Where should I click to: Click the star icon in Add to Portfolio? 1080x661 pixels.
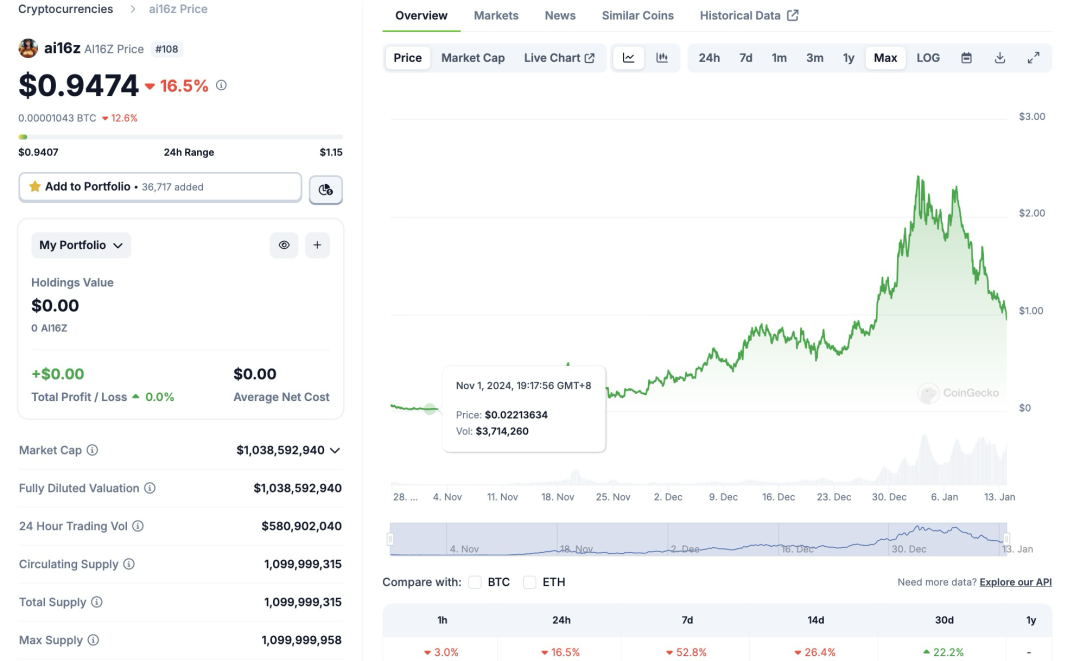tap(34, 187)
